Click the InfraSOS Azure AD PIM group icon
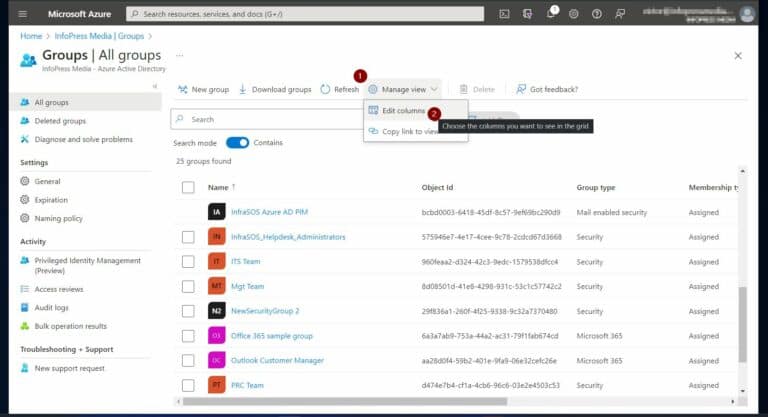768x417 pixels. point(216,212)
